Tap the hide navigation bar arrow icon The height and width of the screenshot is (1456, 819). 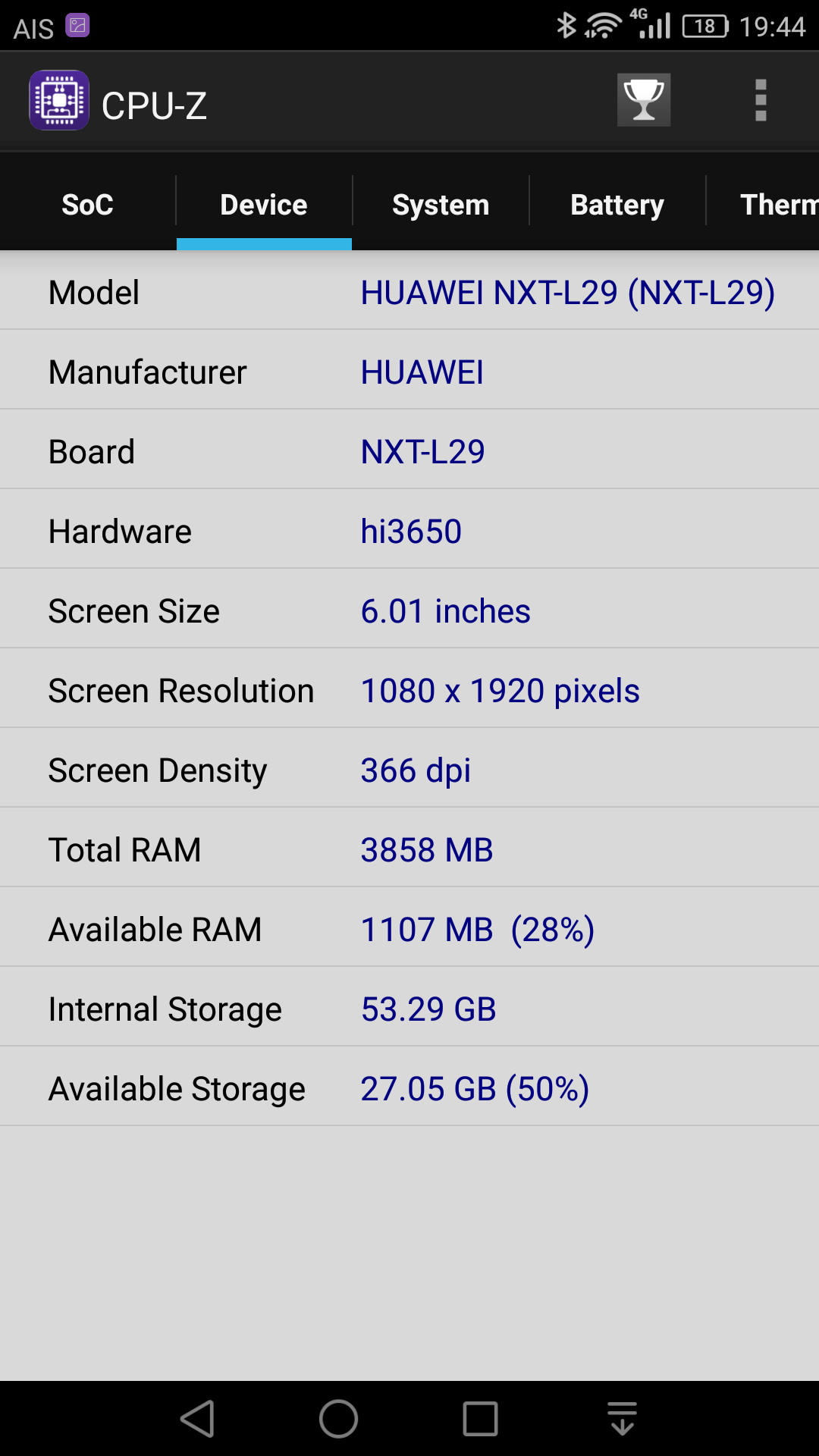point(622,1419)
